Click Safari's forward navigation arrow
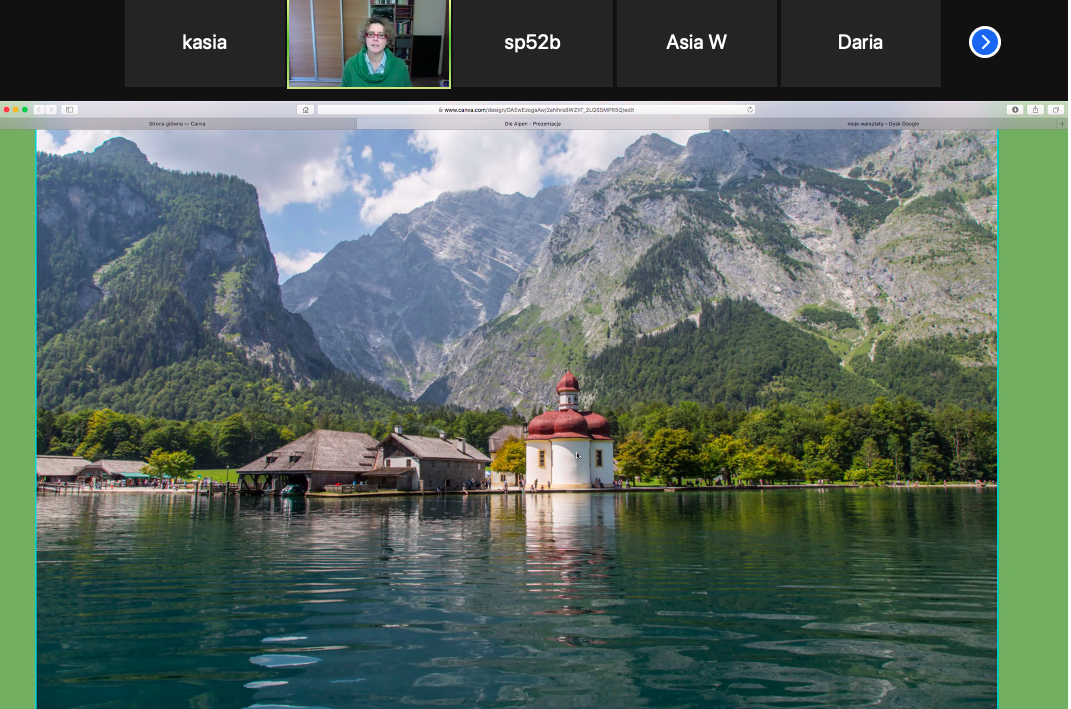 51,109
